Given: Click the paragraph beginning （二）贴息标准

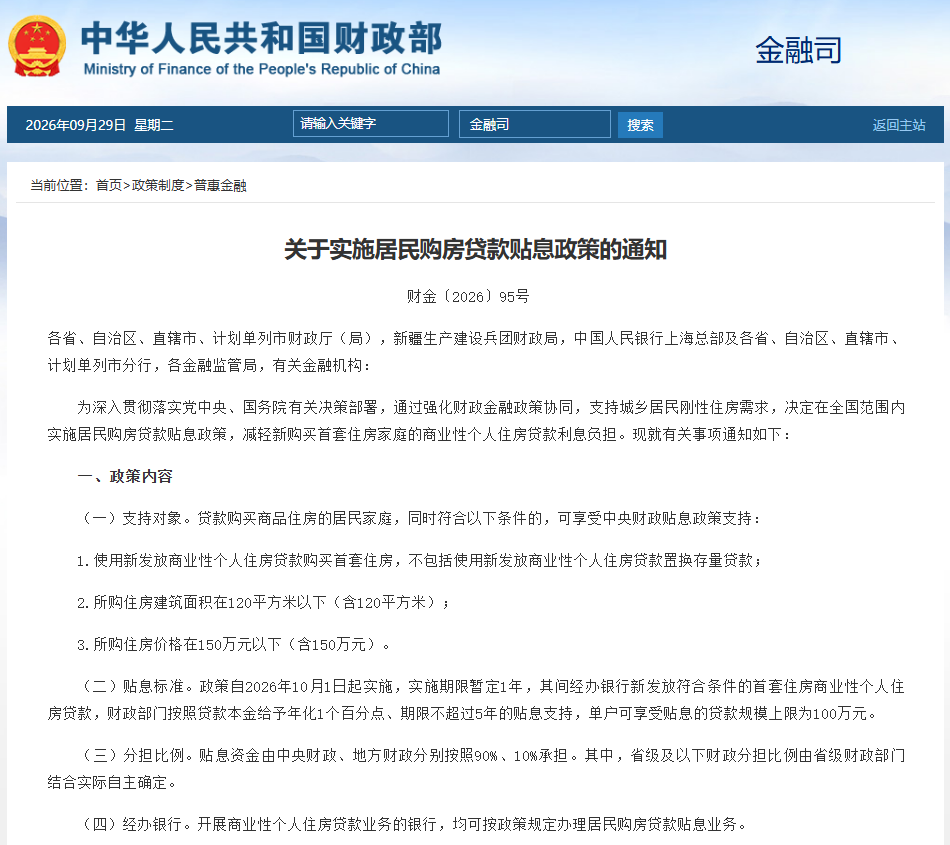Looking at the screenshot, I should 476,700.
